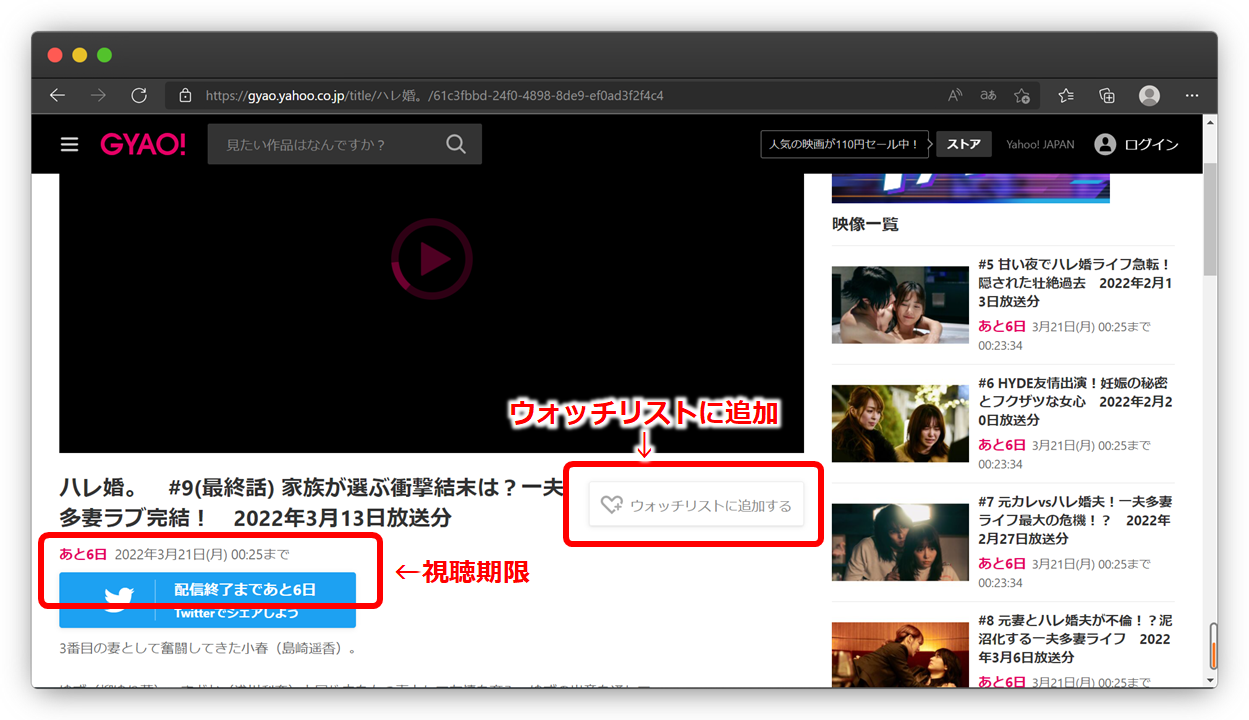Open the #6 HYDE友情出演 title link

click(1075, 401)
